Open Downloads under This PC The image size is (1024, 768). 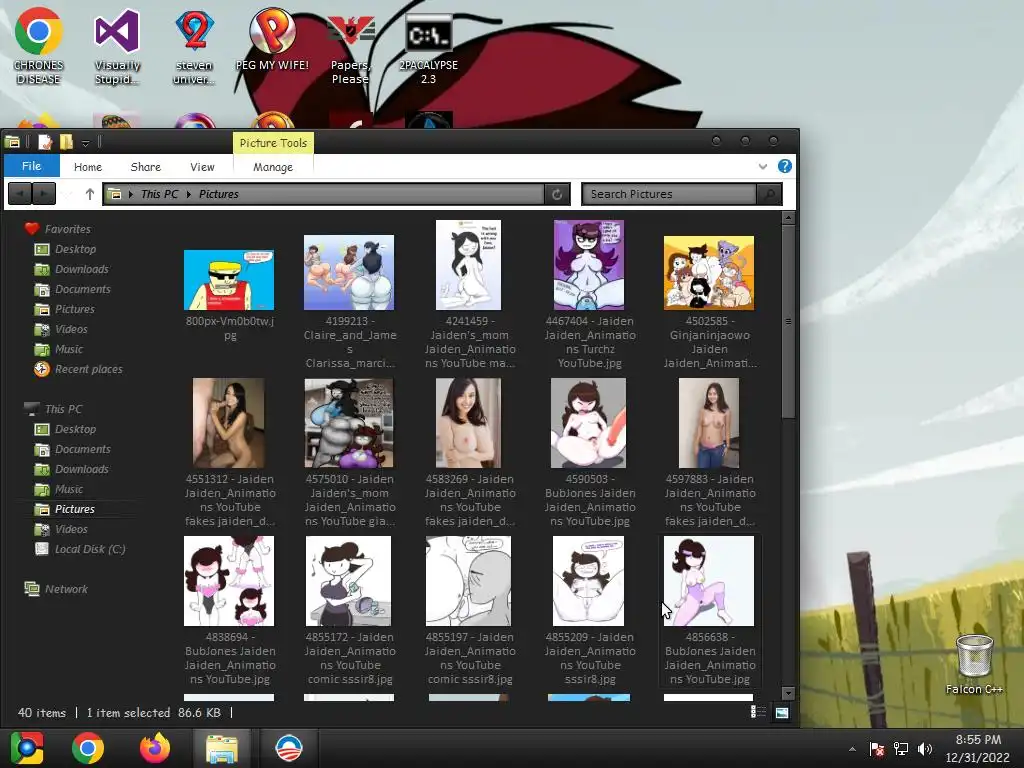(81, 469)
